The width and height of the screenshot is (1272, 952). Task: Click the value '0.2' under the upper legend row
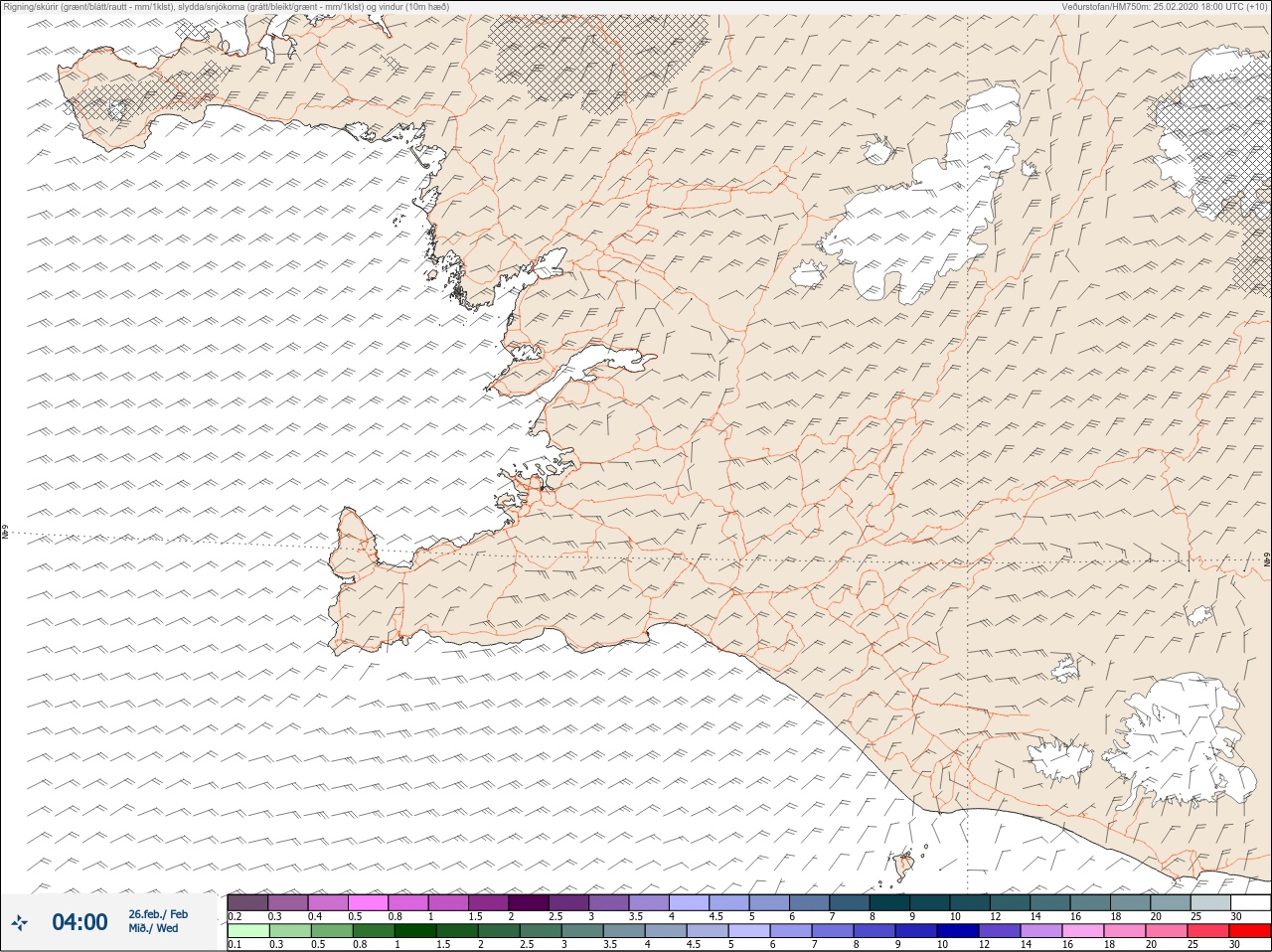pos(235,916)
